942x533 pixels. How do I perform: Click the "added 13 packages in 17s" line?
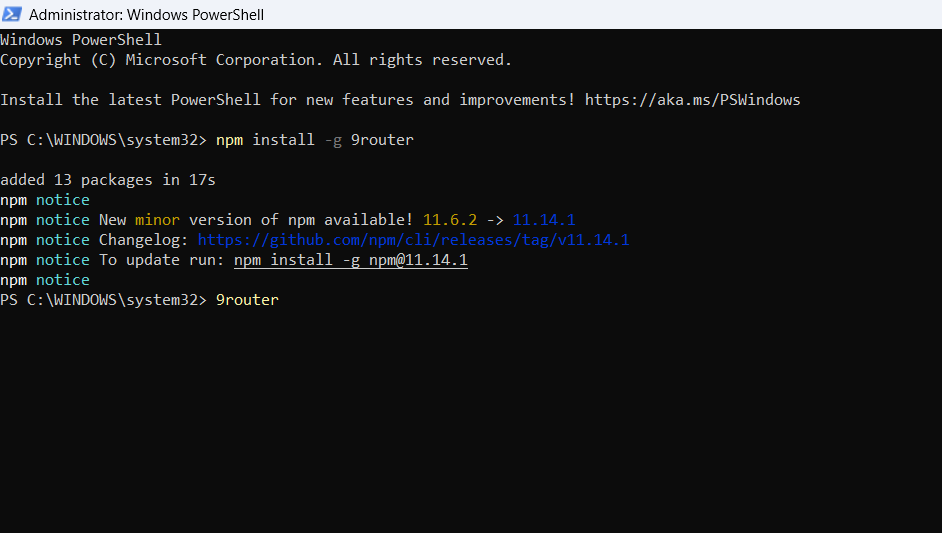[108, 180]
